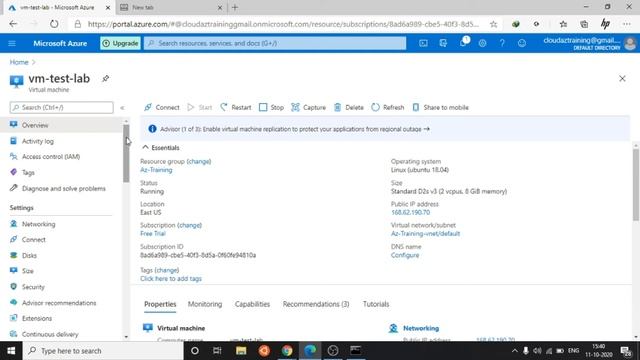Delete the virtual machine
This screenshot has width=640, height=360.
[x=349, y=107]
